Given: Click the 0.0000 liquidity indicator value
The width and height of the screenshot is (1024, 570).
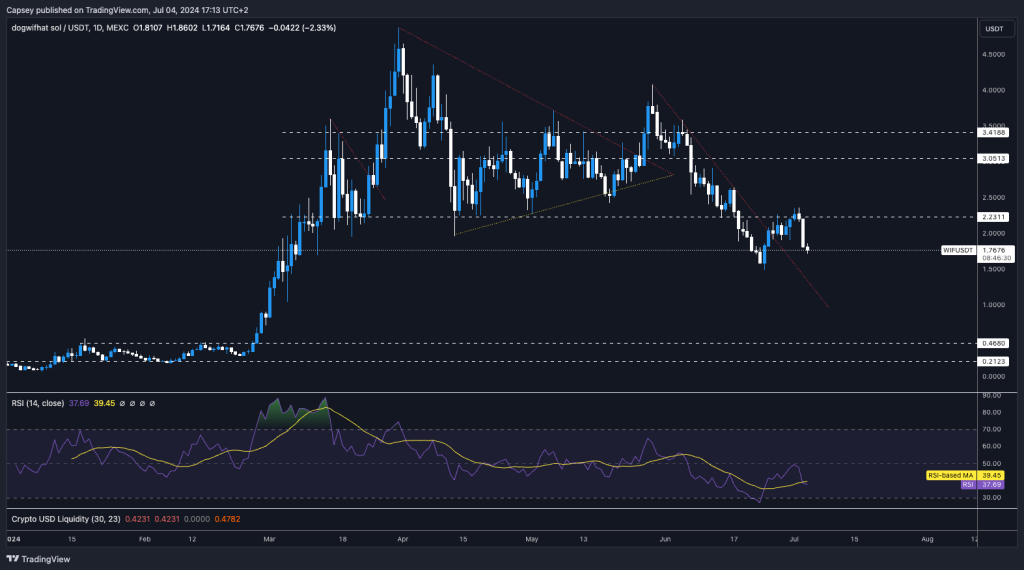Looking at the screenshot, I should [x=197, y=519].
